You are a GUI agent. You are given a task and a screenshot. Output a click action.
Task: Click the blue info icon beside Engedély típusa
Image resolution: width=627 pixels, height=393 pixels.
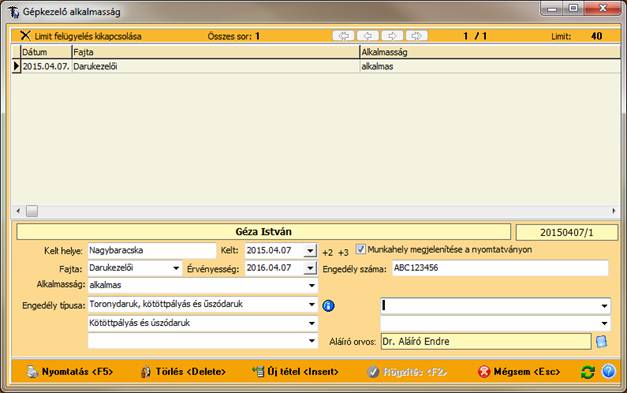[x=328, y=306]
